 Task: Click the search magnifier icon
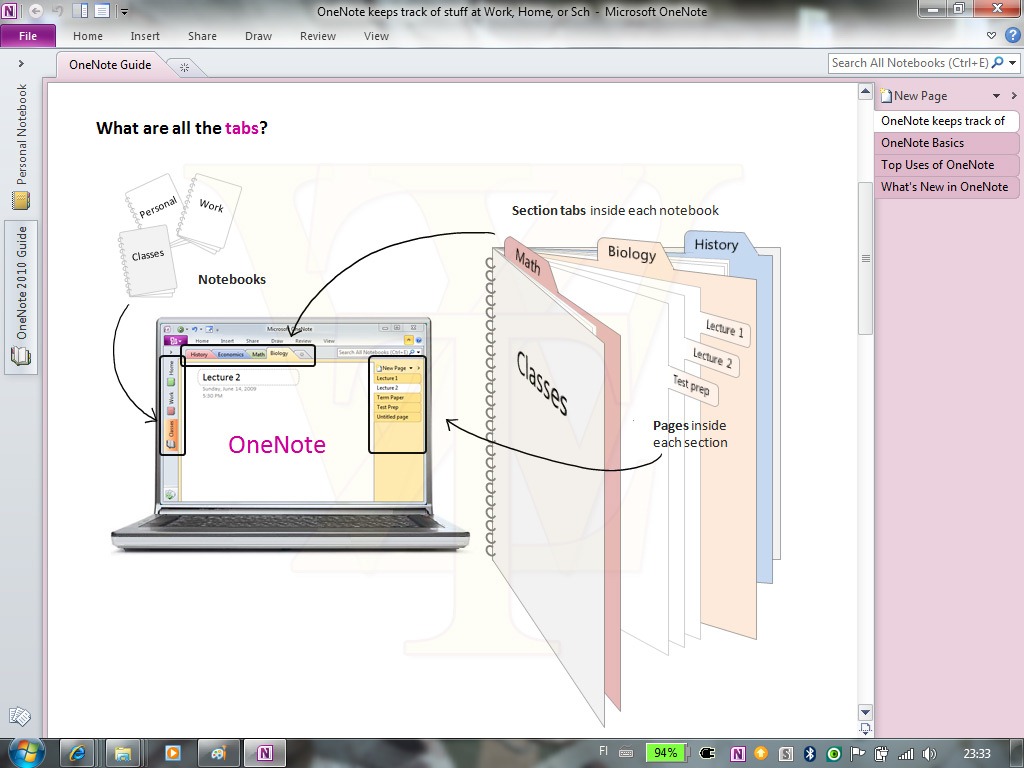tap(998, 63)
